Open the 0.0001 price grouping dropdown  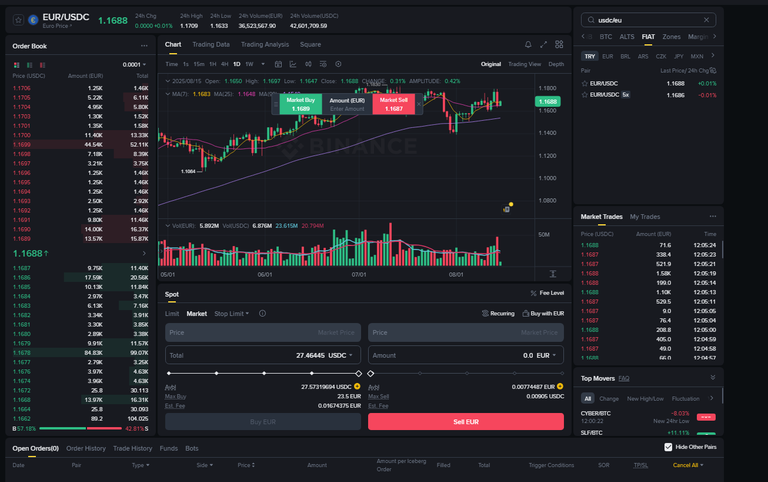[x=134, y=65]
